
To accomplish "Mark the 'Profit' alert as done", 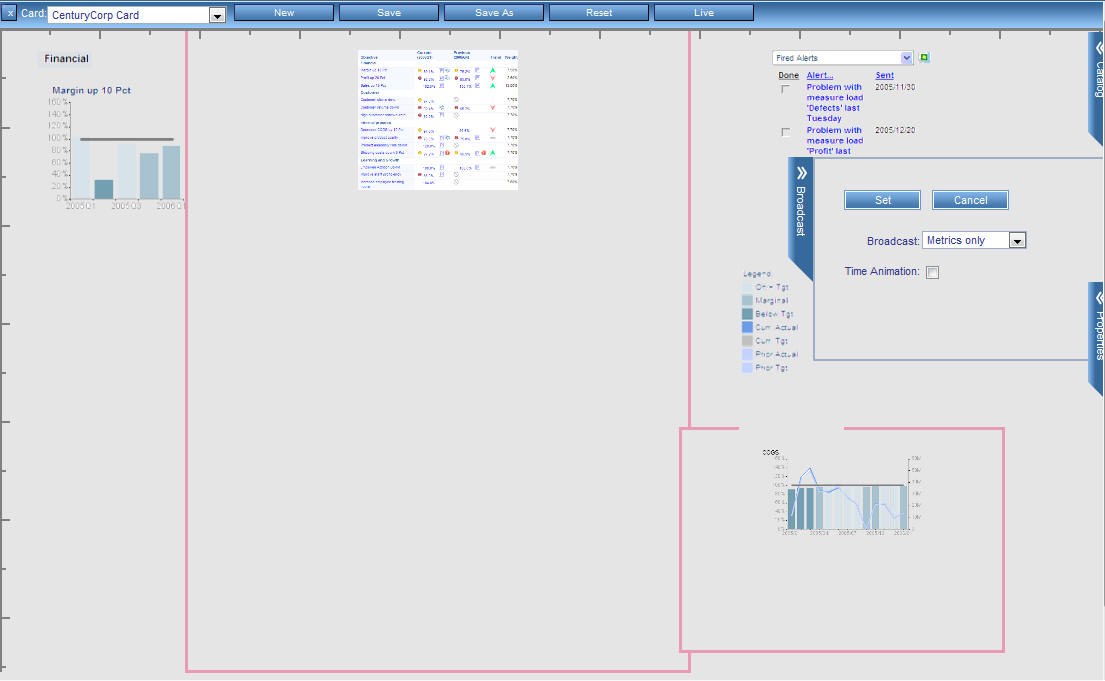I will (785, 132).
